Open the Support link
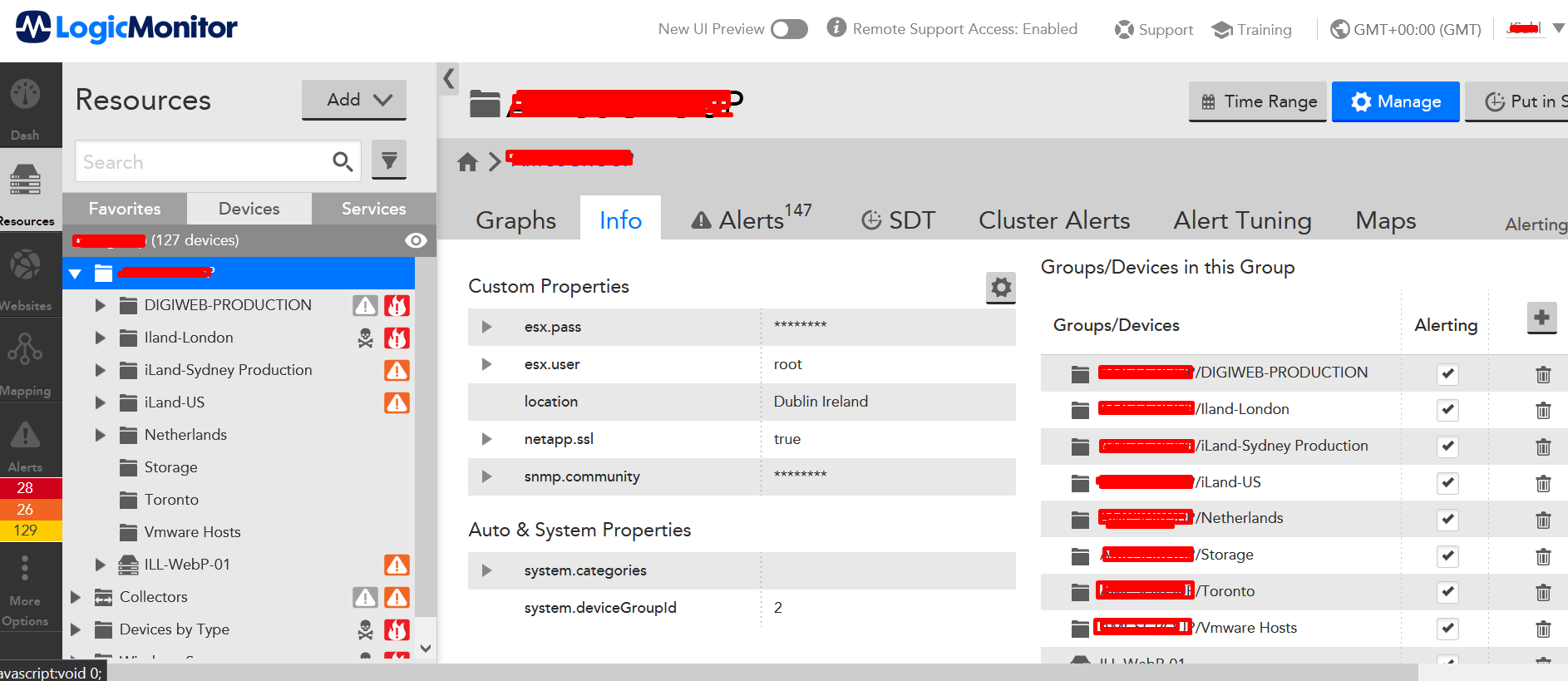 pos(1153,30)
